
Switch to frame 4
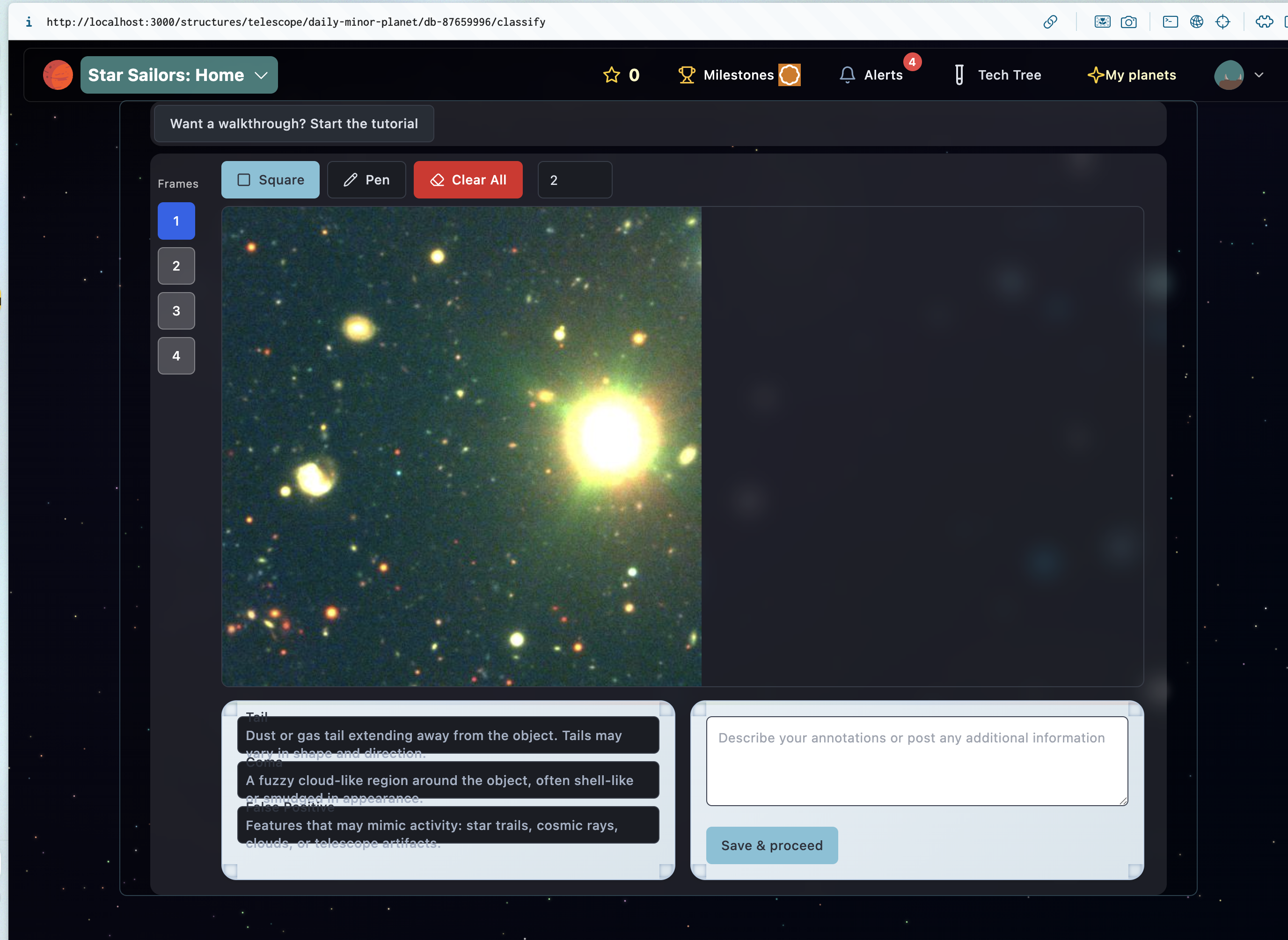(x=176, y=356)
